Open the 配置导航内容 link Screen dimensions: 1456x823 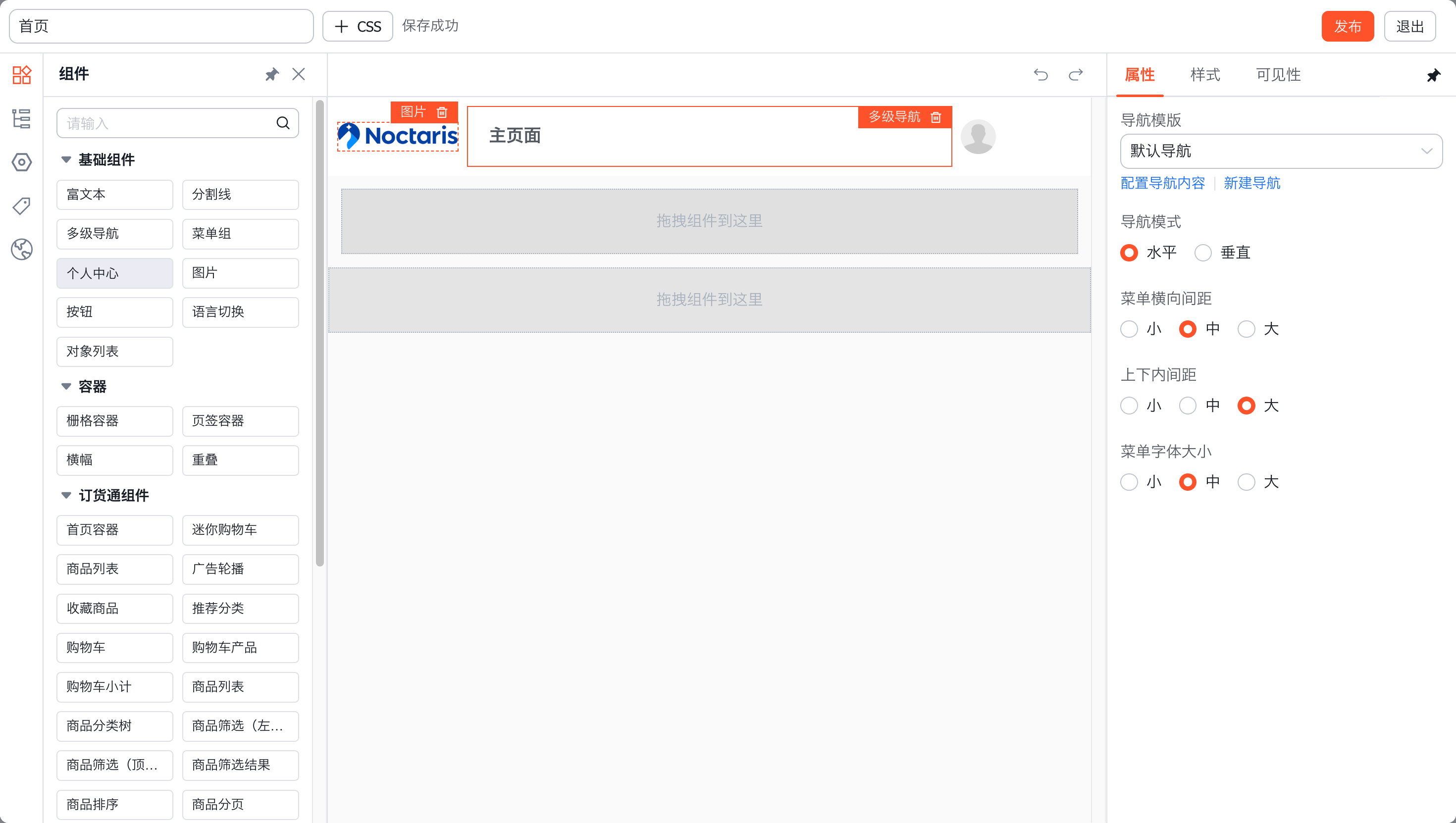pos(1162,183)
